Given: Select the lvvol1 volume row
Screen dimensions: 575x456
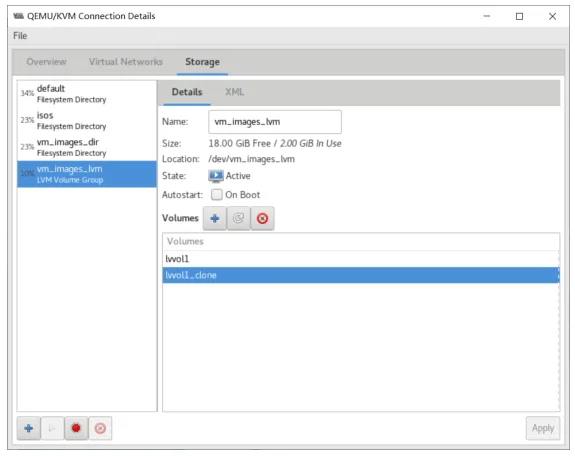Looking at the screenshot, I should 361,259.
